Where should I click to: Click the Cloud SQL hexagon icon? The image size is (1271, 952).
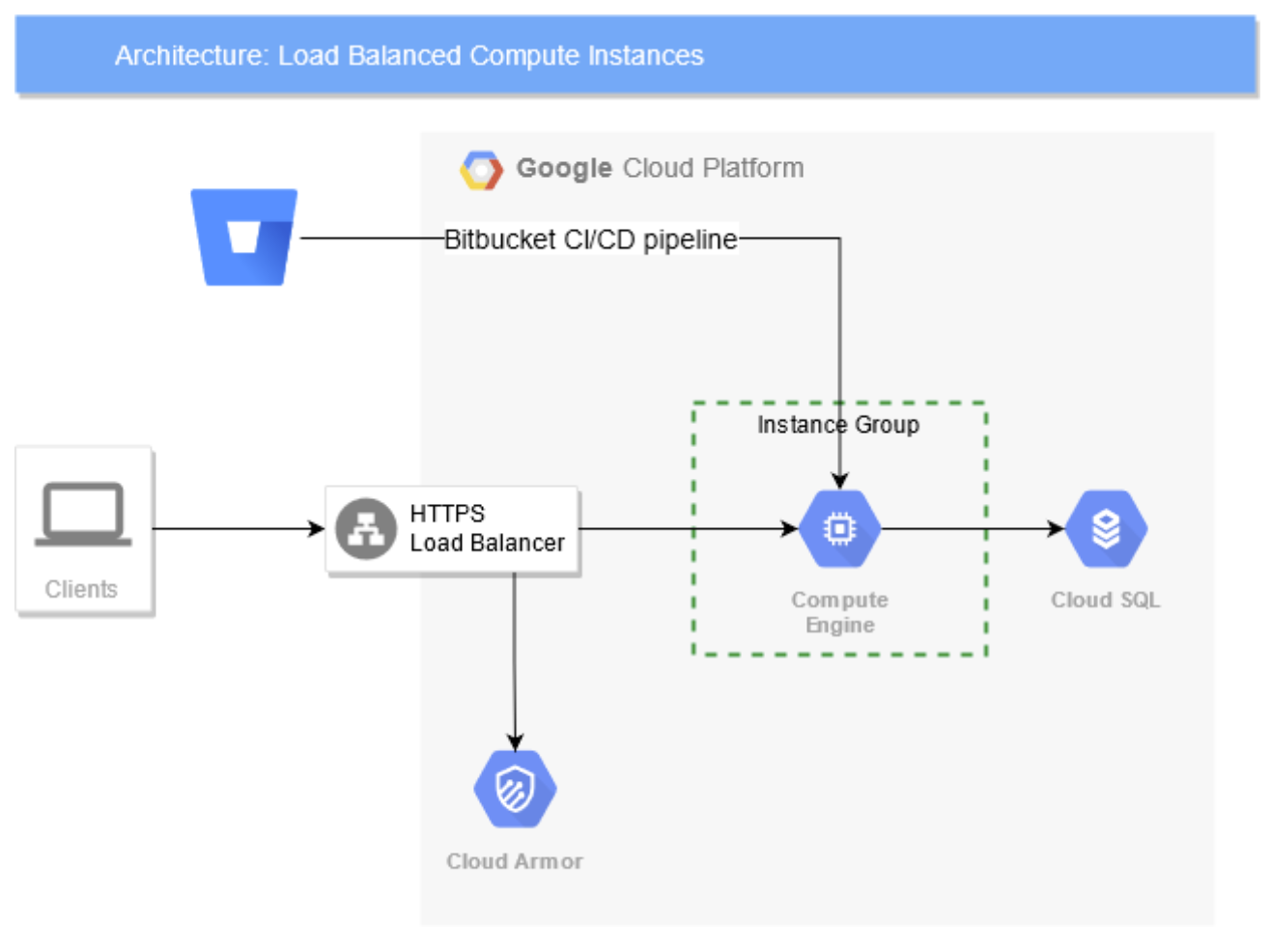[x=1106, y=529]
